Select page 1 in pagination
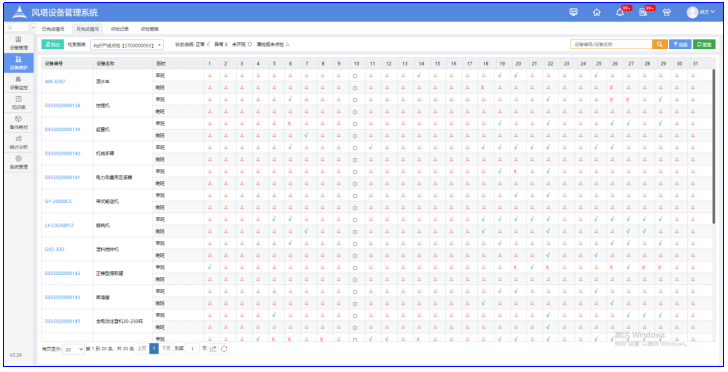728x372 pixels. tap(154, 348)
